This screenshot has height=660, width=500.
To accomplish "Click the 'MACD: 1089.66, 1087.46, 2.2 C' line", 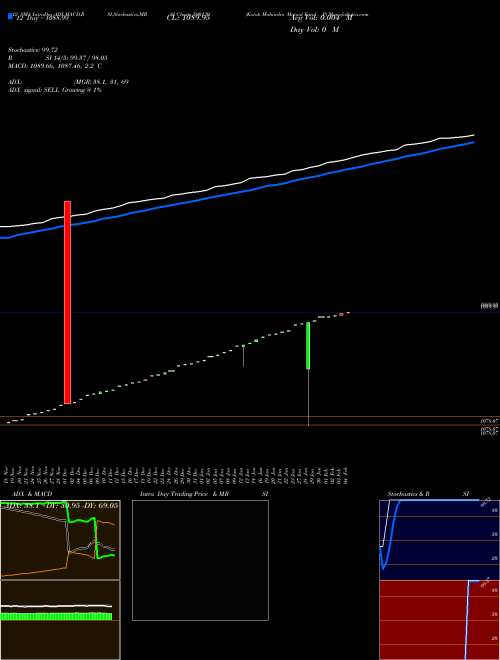I will (x=55, y=66).
